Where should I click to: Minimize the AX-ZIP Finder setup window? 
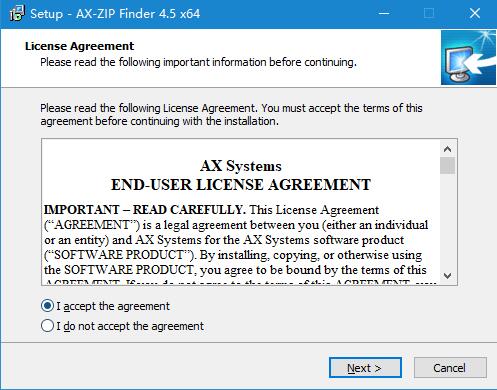click(384, 14)
